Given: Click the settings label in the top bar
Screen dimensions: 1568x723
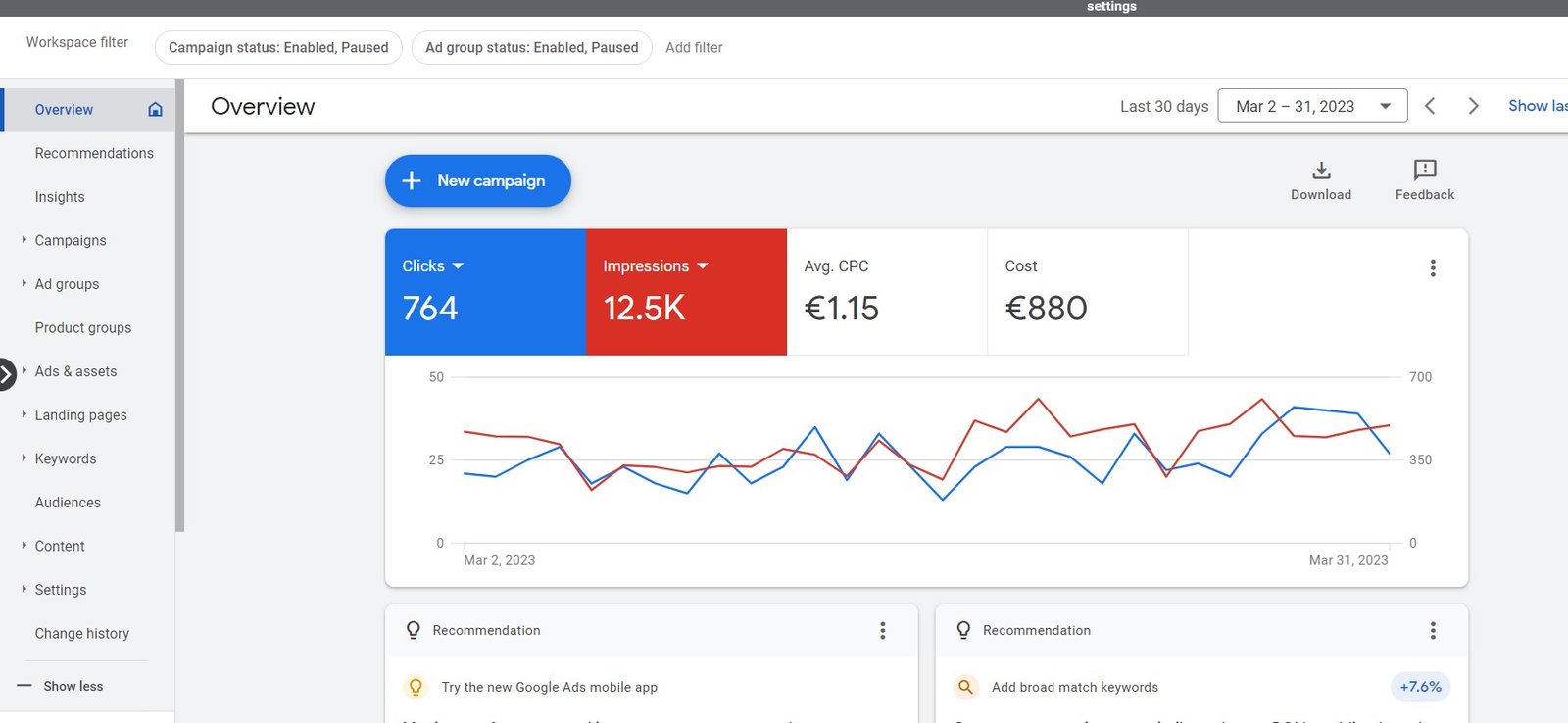Looking at the screenshot, I should 1111,7.
